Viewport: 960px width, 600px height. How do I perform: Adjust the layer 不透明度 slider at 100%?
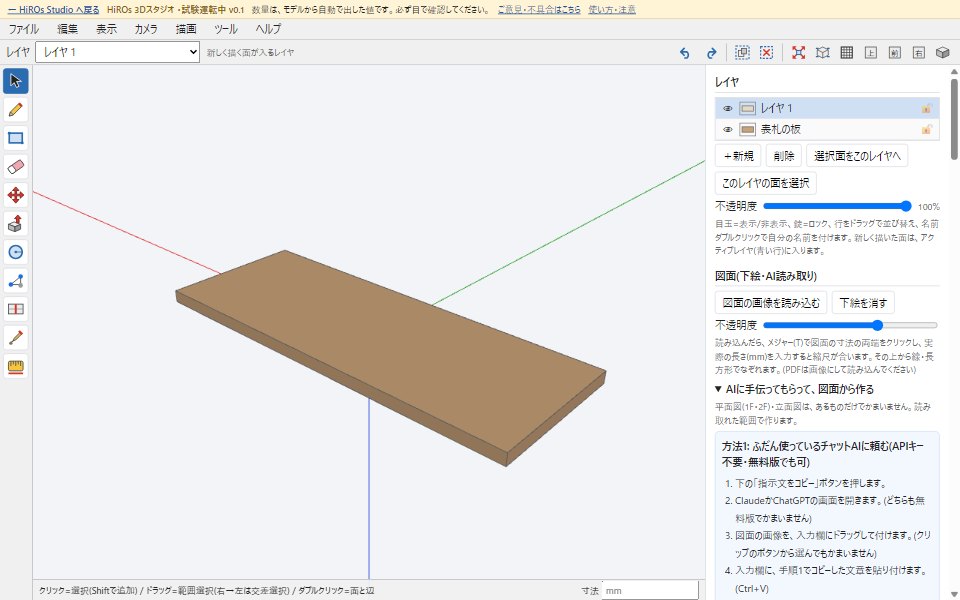[x=838, y=206]
